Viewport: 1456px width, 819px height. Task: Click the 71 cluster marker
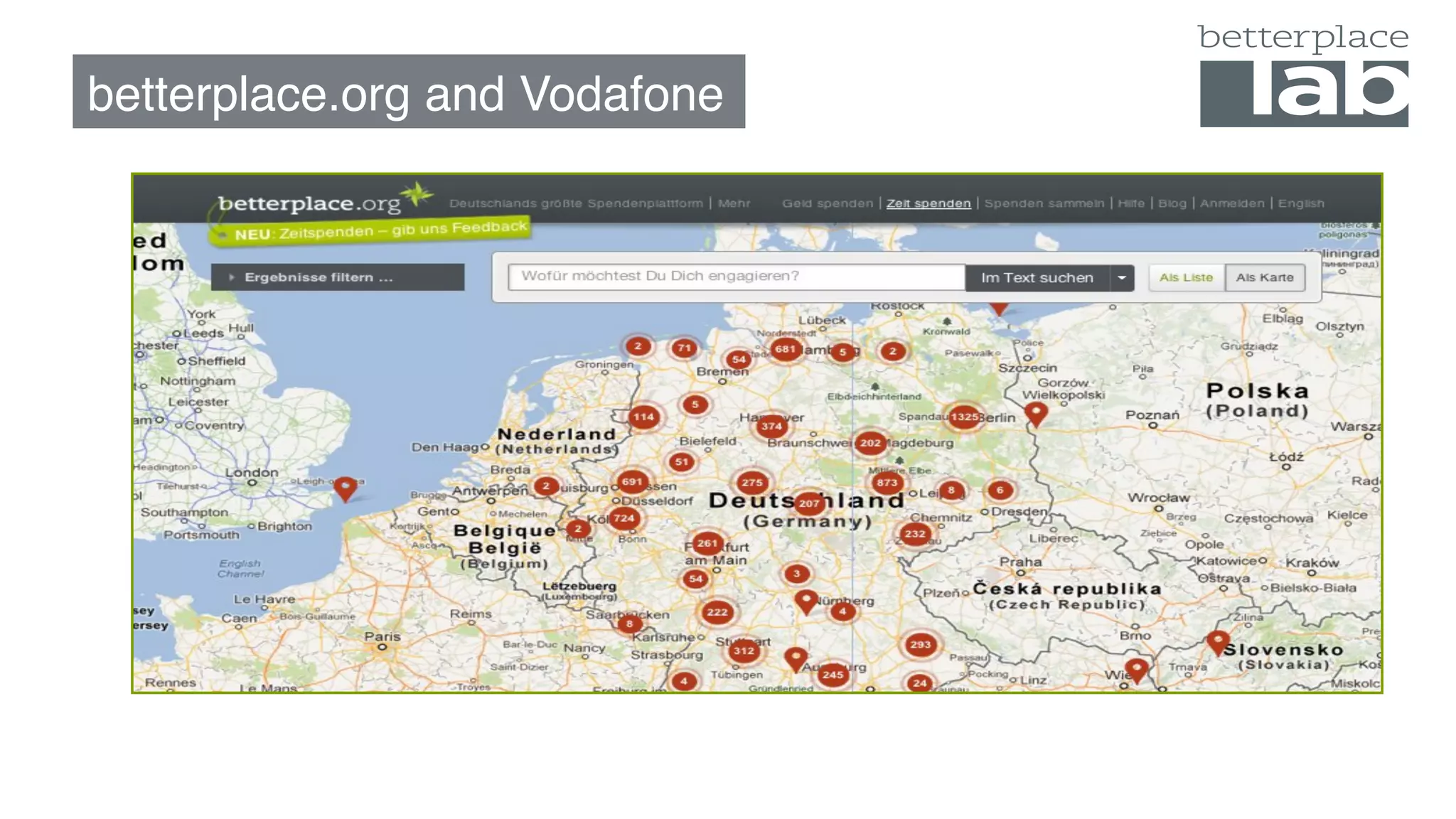(x=684, y=348)
